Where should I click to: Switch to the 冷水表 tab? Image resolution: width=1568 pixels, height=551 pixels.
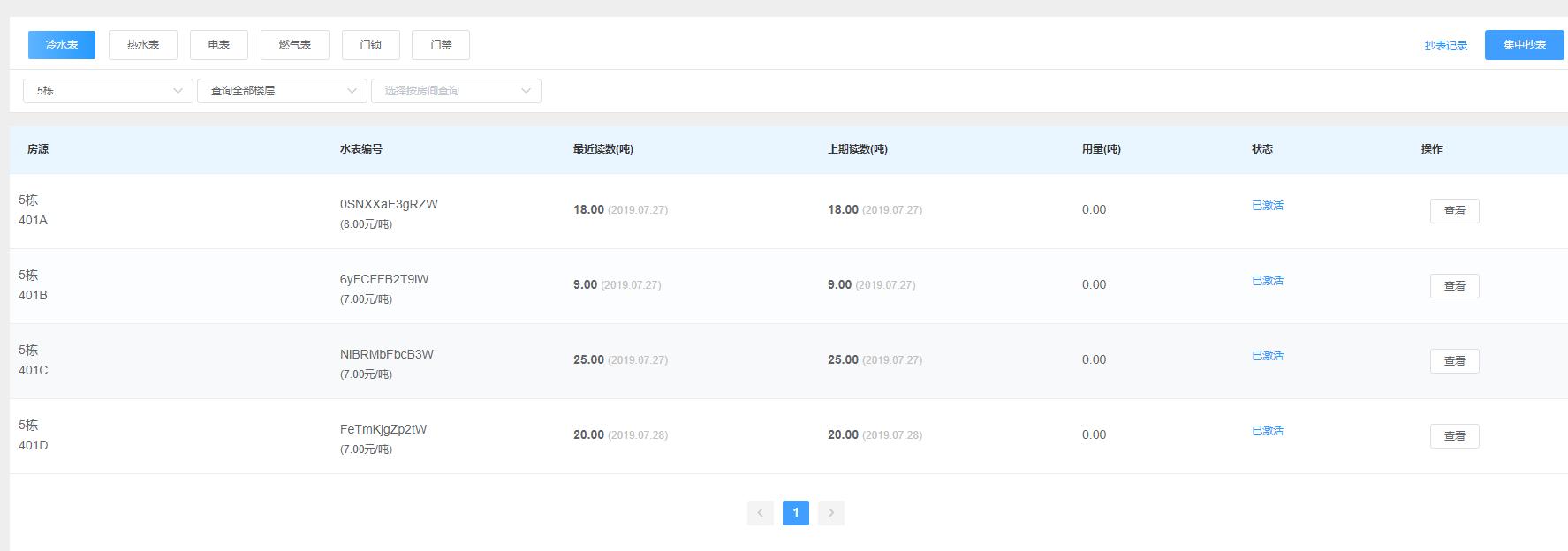pos(62,45)
